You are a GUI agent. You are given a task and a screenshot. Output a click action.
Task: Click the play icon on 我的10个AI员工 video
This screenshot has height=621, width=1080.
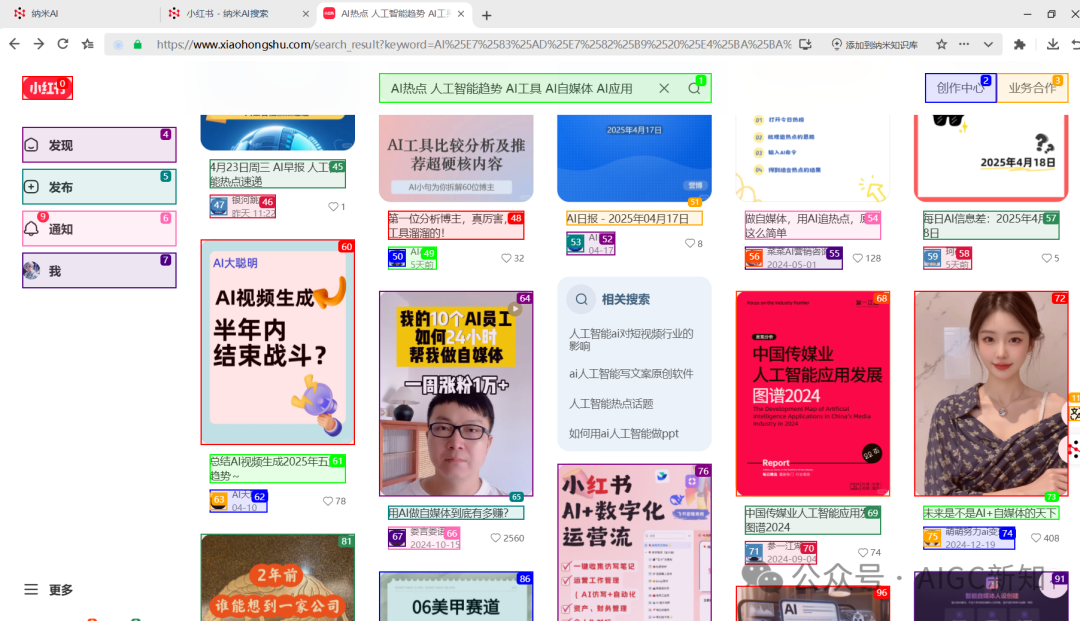click(515, 309)
